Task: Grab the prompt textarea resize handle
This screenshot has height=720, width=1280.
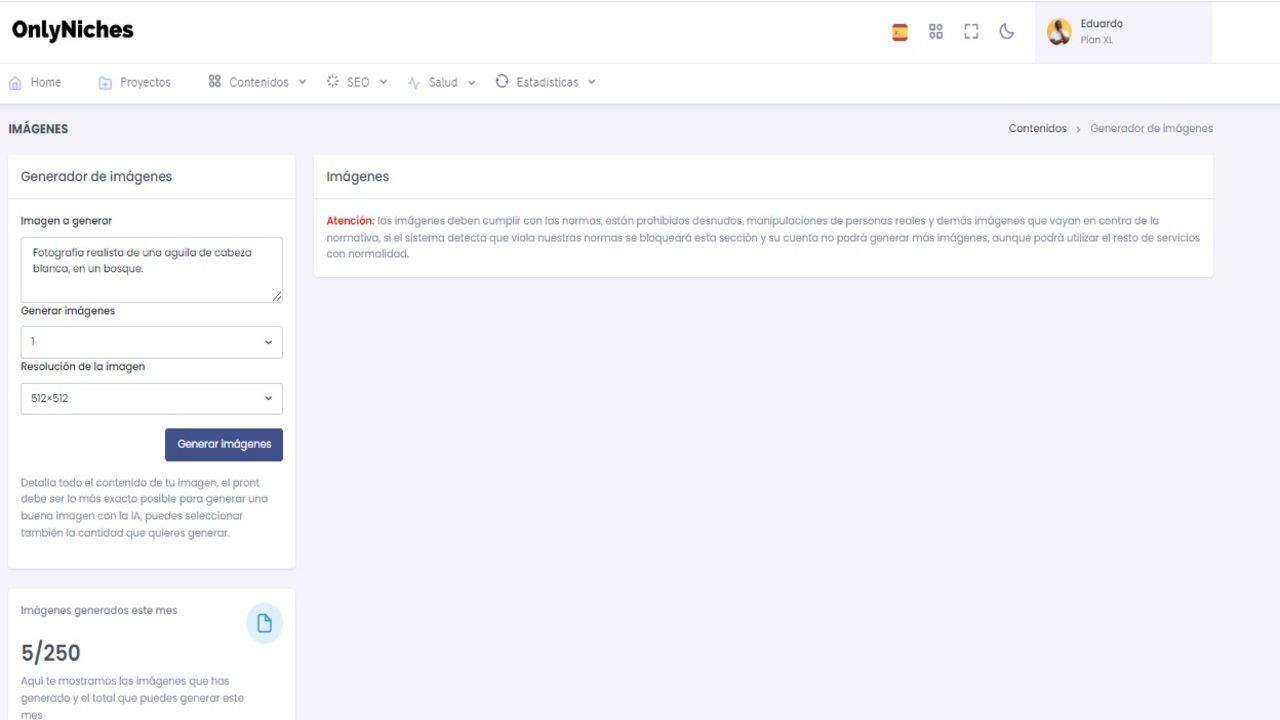Action: (x=277, y=296)
